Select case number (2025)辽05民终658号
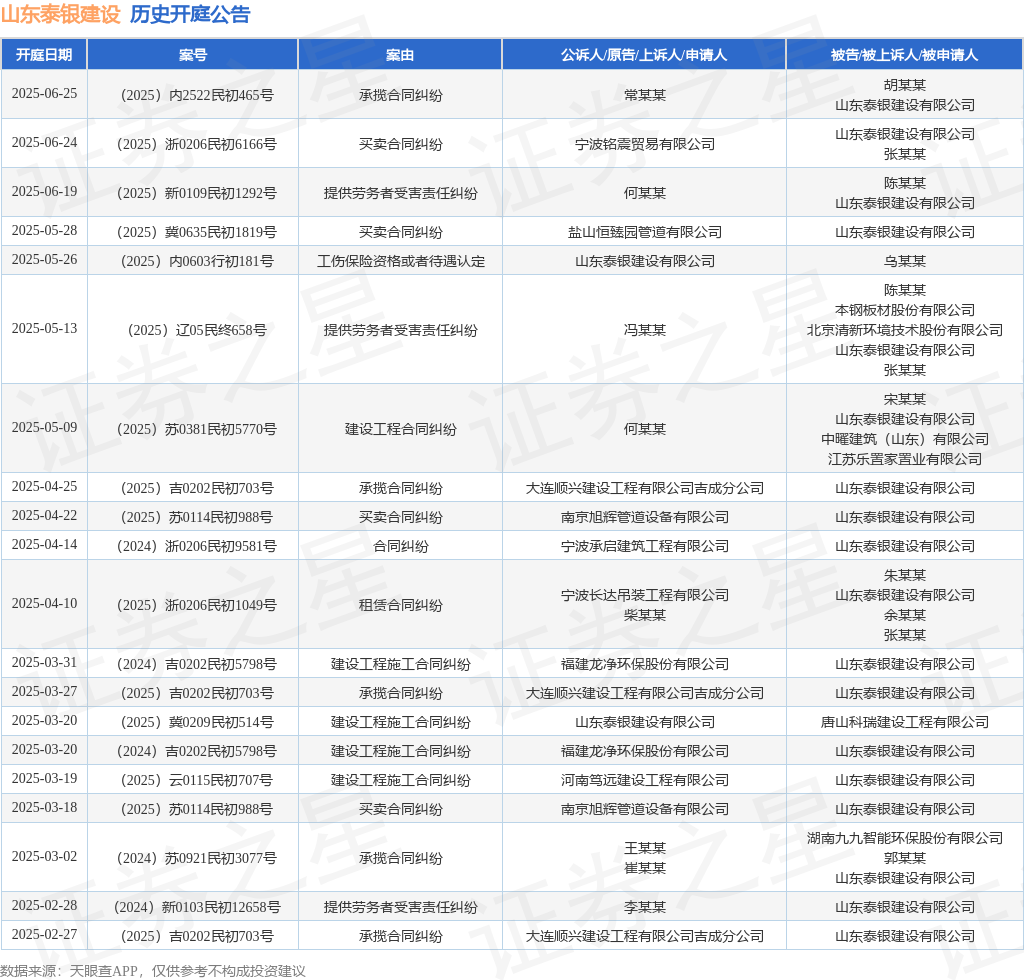 [x=197, y=330]
